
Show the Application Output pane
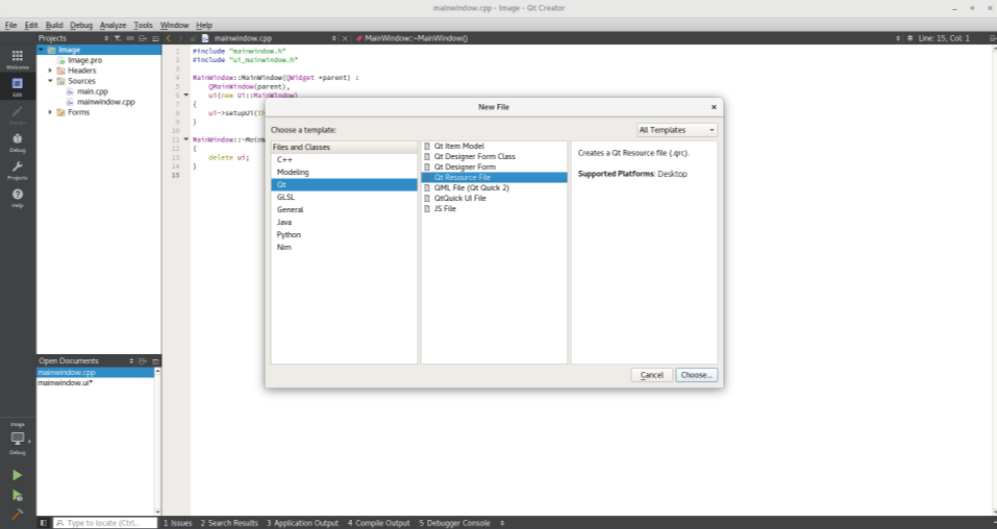point(303,523)
